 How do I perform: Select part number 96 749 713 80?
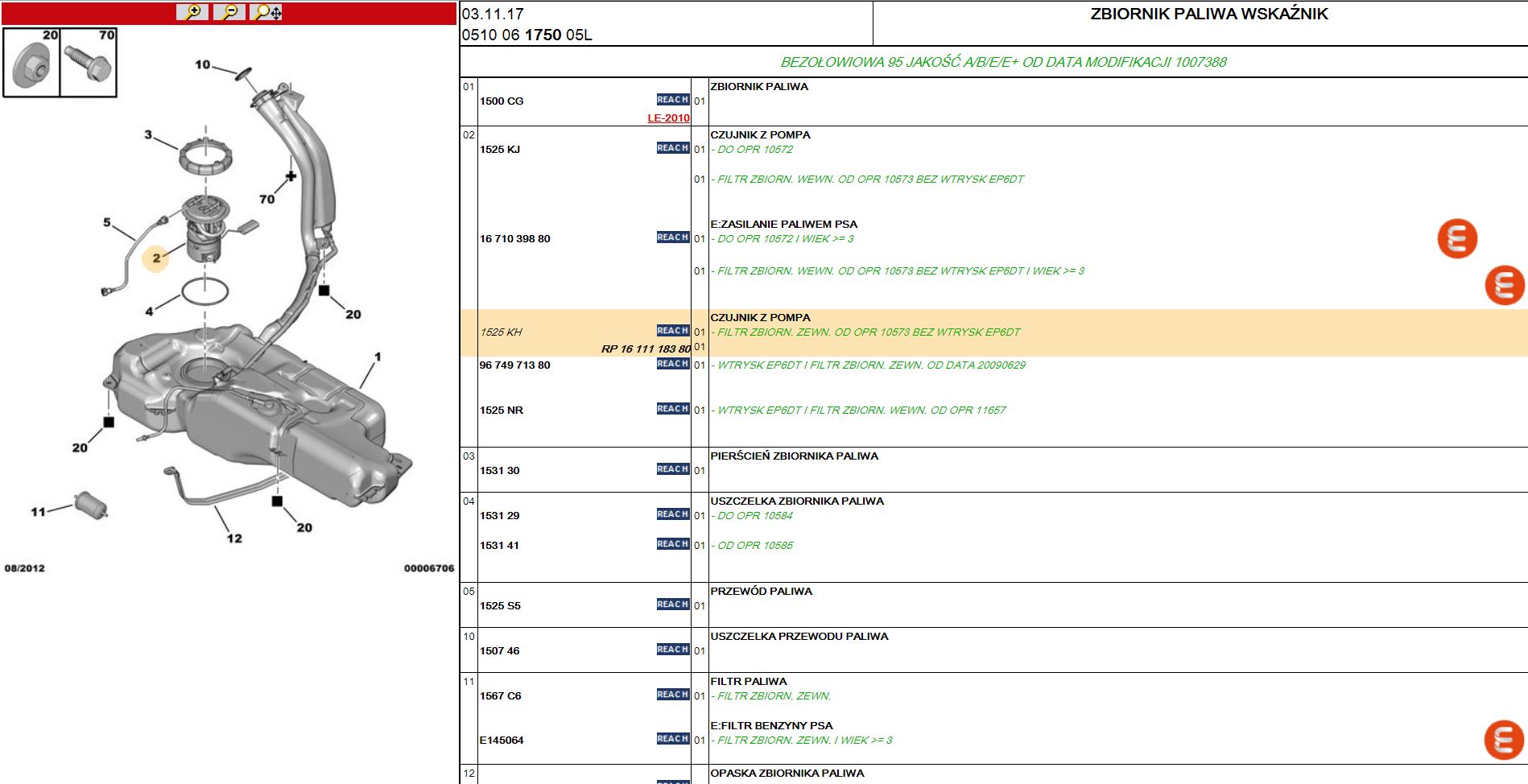(515, 365)
